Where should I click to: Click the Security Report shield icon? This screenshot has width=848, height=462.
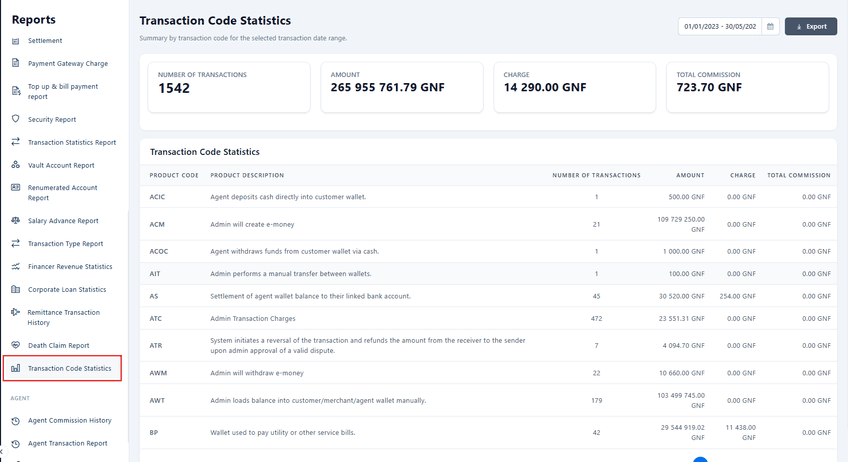16,119
